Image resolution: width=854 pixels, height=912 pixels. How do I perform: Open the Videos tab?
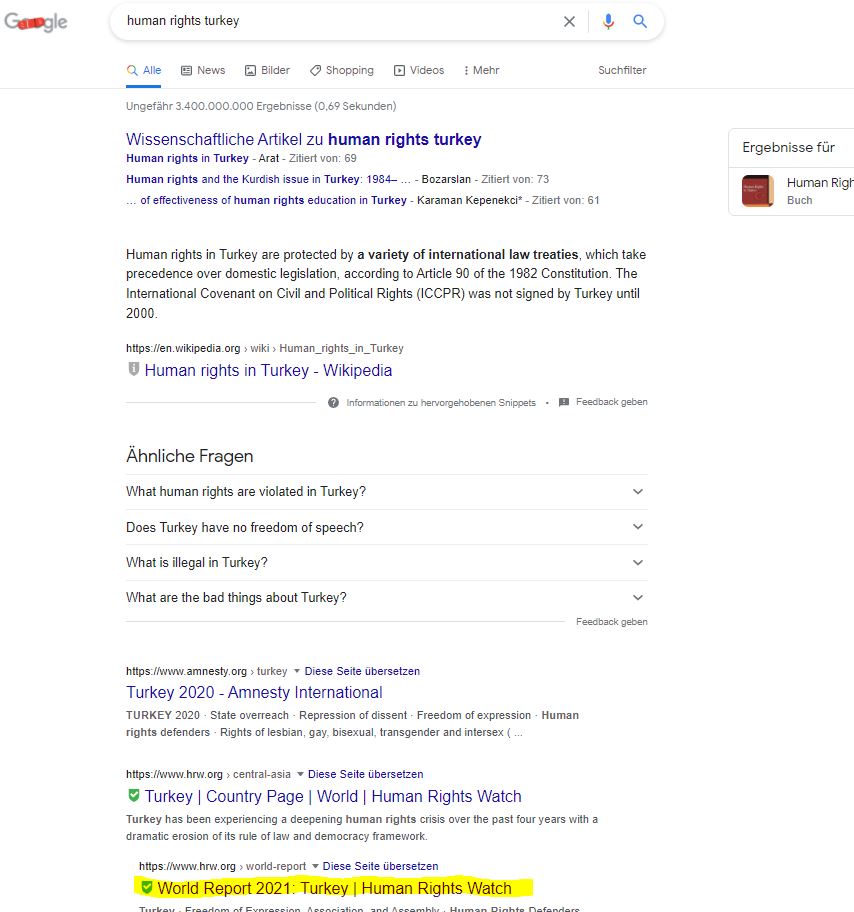pos(419,70)
